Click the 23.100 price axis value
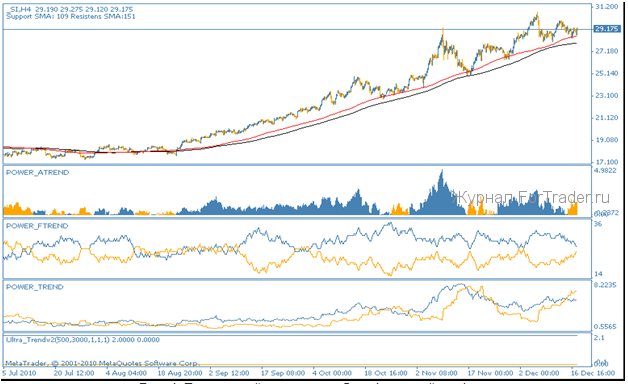 [607, 95]
